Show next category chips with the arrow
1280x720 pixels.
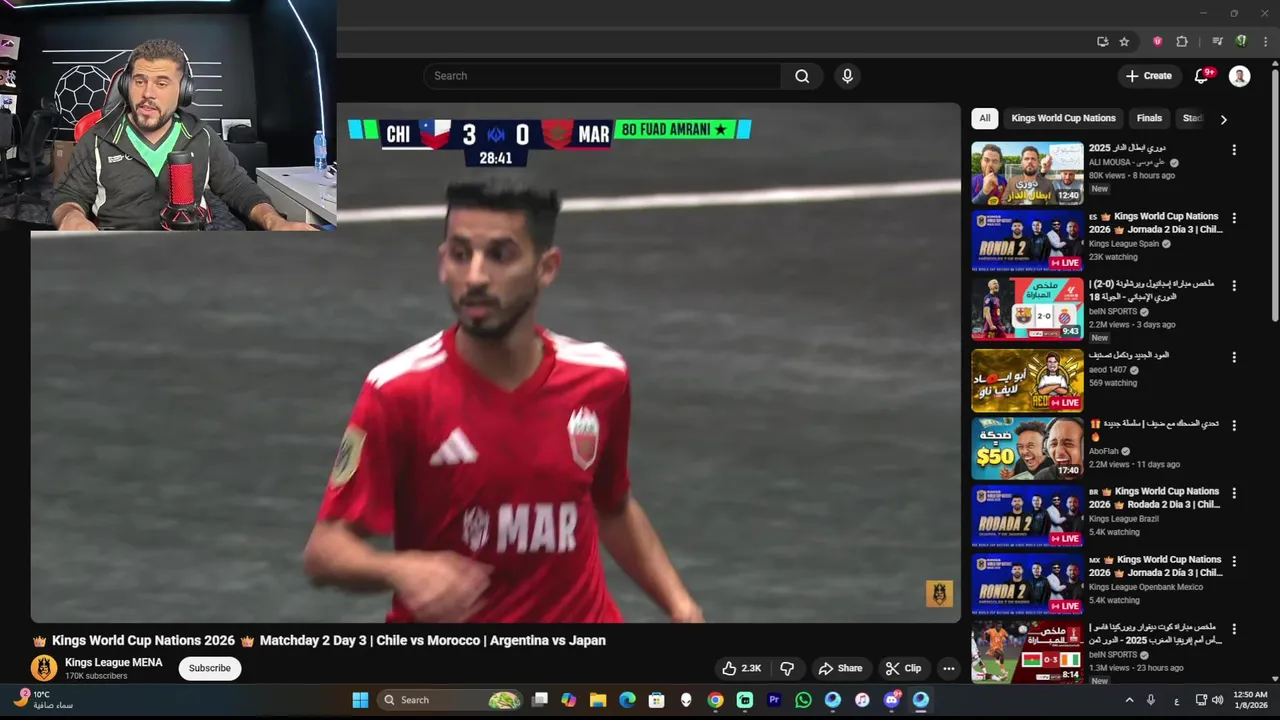tap(1223, 119)
